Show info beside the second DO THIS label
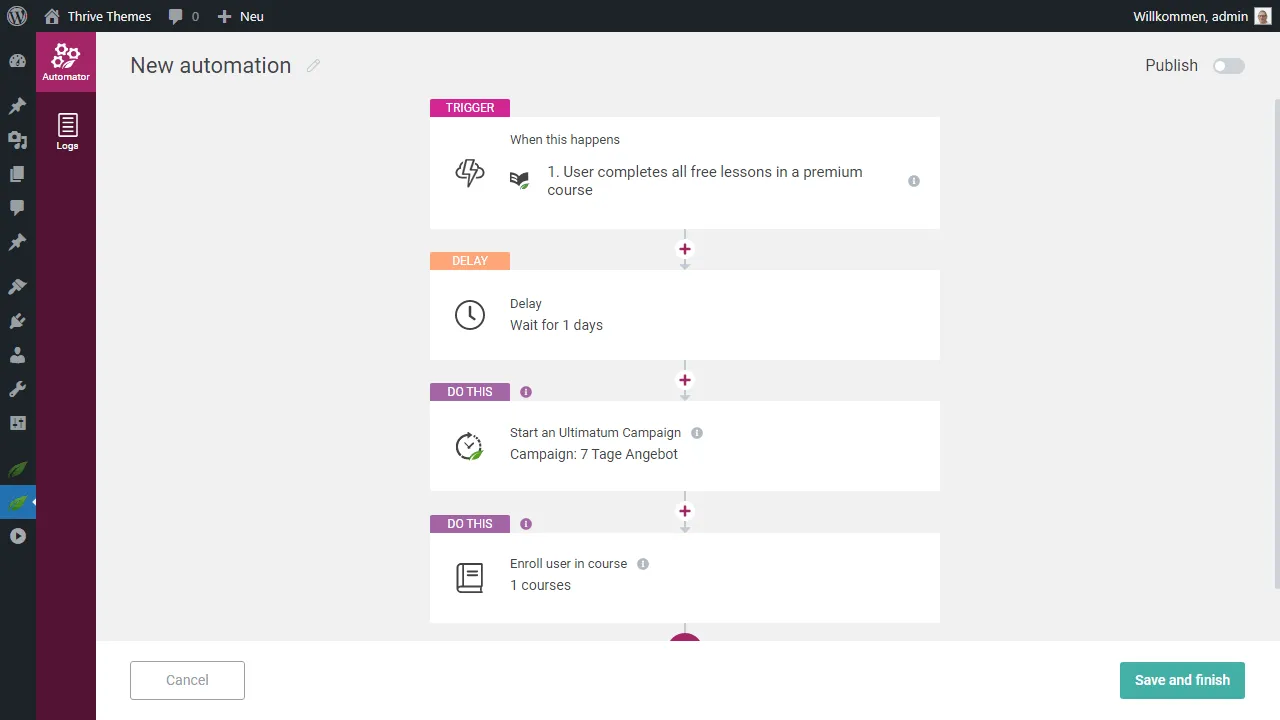 (x=526, y=524)
